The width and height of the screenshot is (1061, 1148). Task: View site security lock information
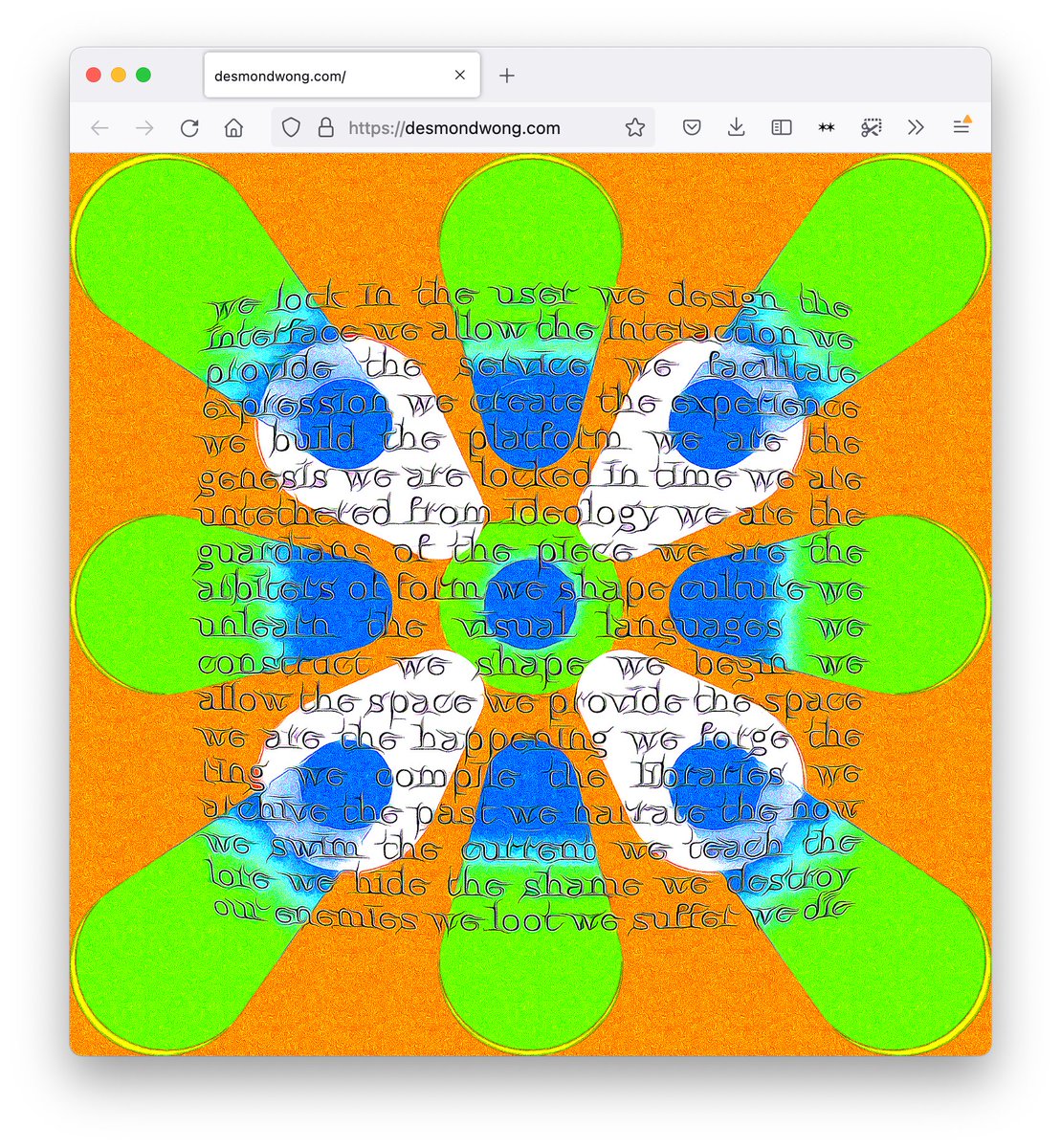click(x=325, y=128)
